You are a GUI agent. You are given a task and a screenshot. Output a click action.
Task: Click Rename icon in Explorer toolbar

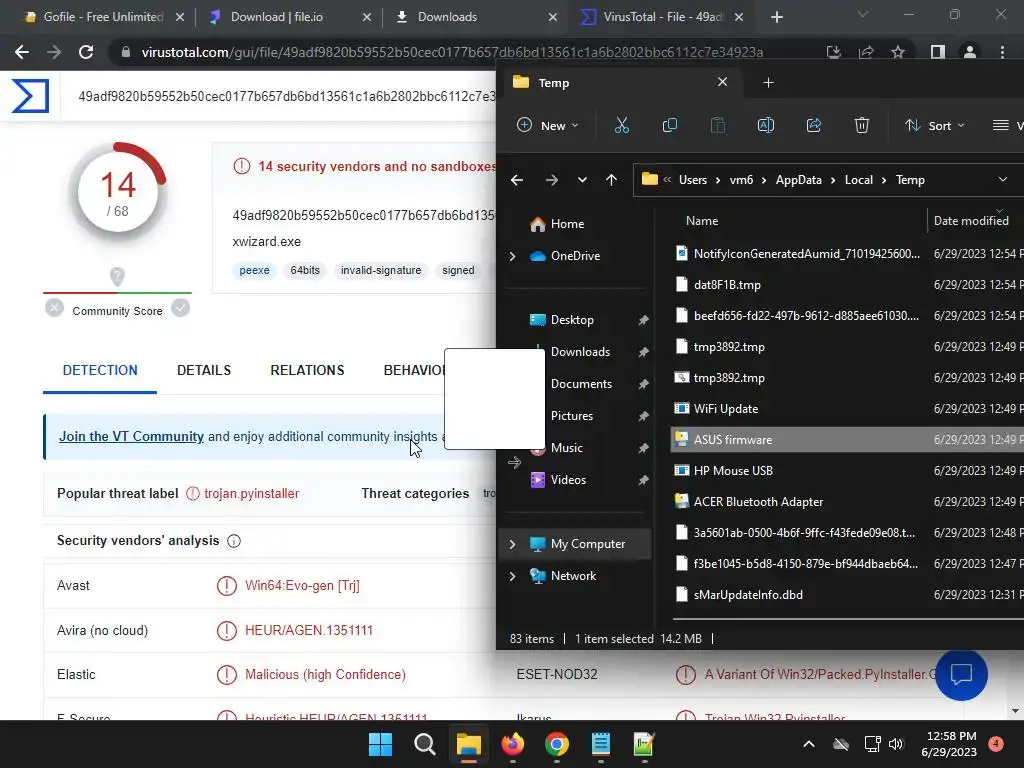pos(765,125)
